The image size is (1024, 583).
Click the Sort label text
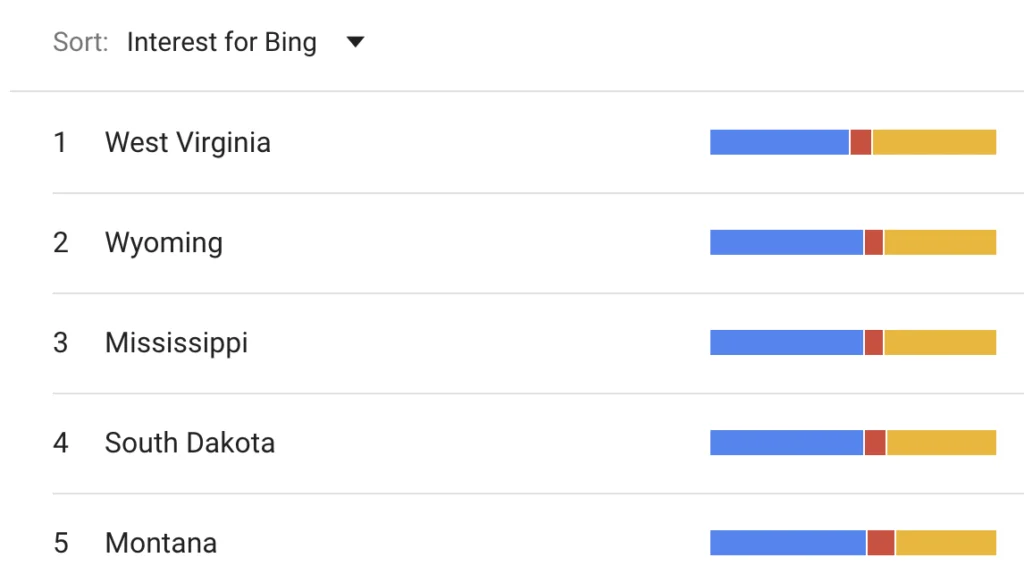pos(79,42)
